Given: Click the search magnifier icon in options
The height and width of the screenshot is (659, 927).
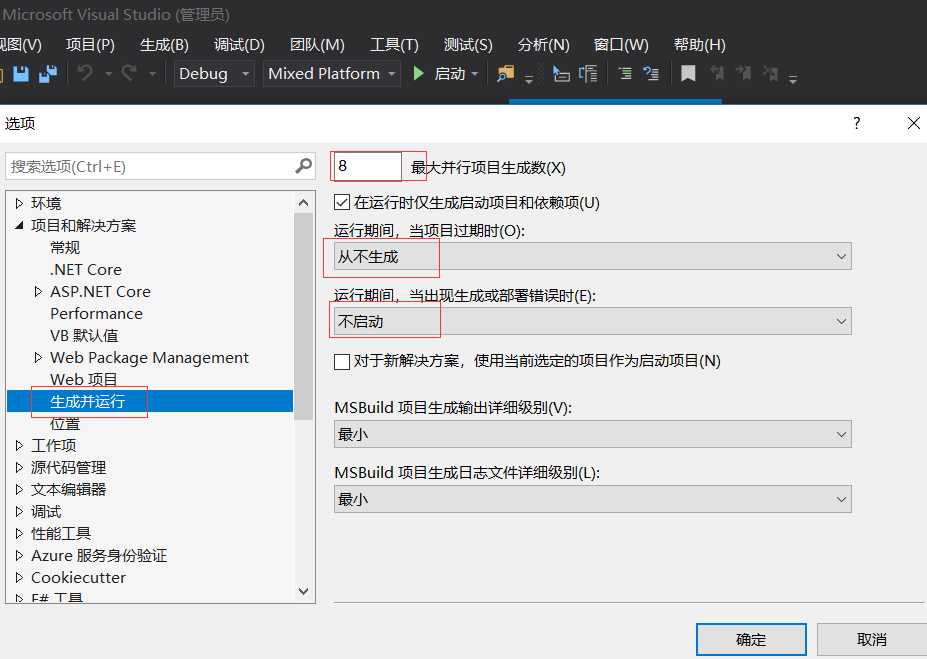Looking at the screenshot, I should tap(303, 166).
